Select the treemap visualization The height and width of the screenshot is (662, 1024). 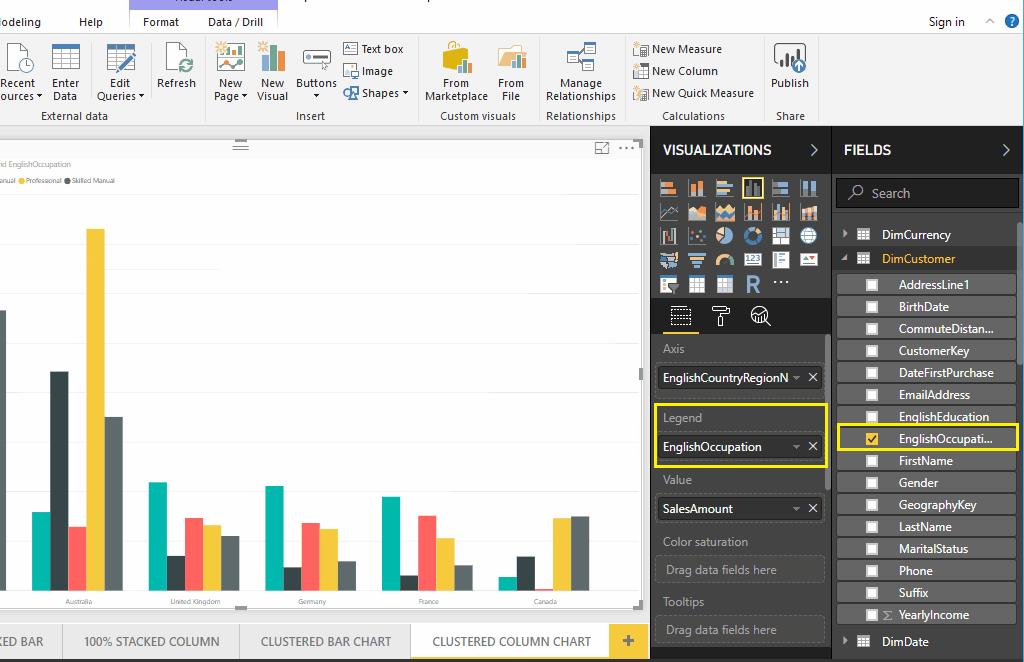(x=780, y=236)
